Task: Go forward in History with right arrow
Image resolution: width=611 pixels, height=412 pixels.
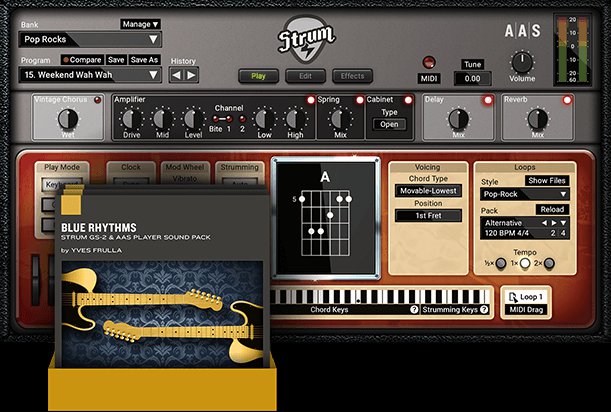Action: tap(191, 75)
